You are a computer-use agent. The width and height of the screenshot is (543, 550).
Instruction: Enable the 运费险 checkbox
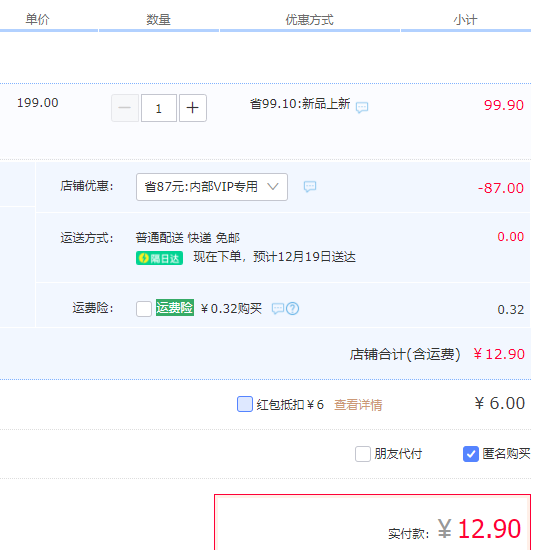pyautogui.click(x=144, y=309)
